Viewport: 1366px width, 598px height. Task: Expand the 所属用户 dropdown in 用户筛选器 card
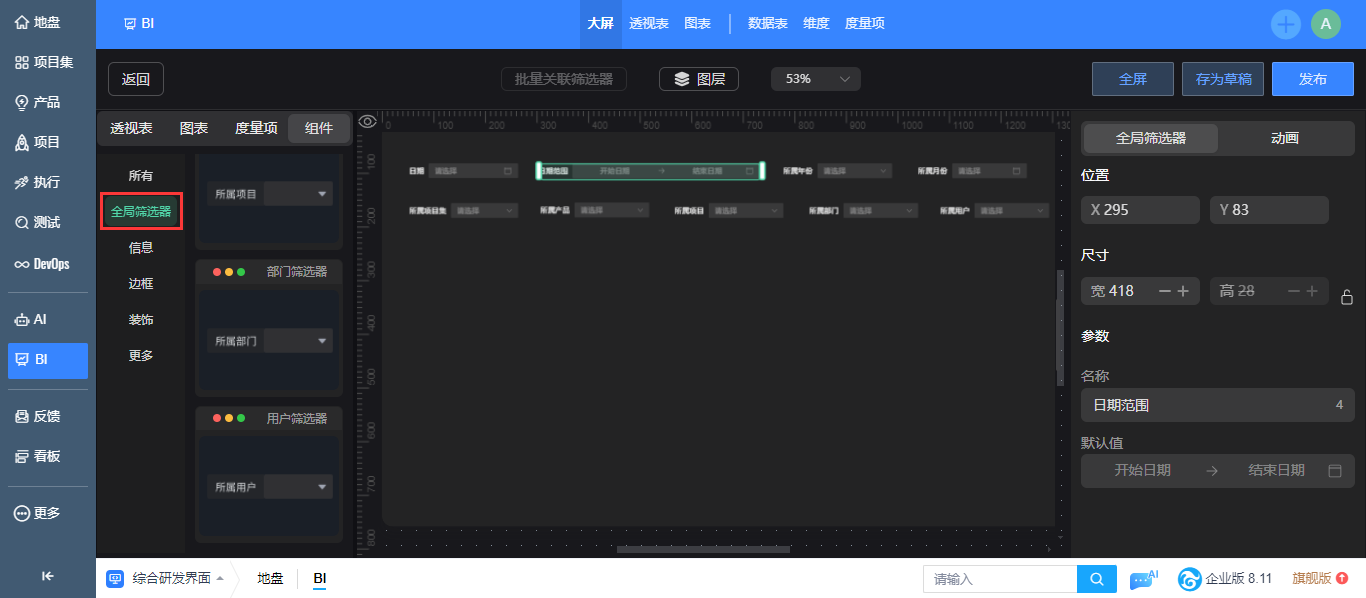pyautogui.click(x=299, y=487)
